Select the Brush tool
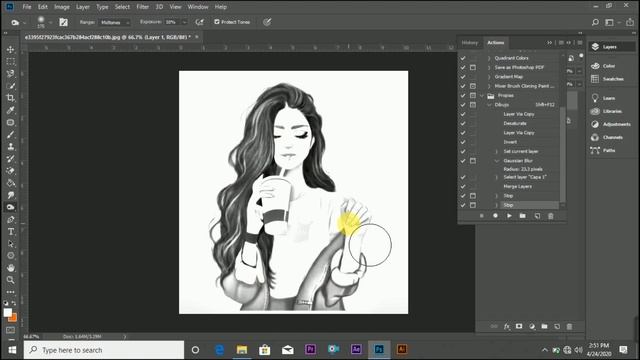Image resolution: width=640 pixels, height=360 pixels. 11,134
